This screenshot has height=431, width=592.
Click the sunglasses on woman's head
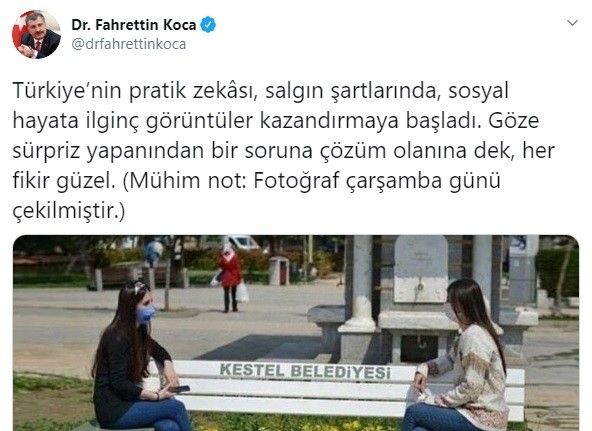[140, 288]
